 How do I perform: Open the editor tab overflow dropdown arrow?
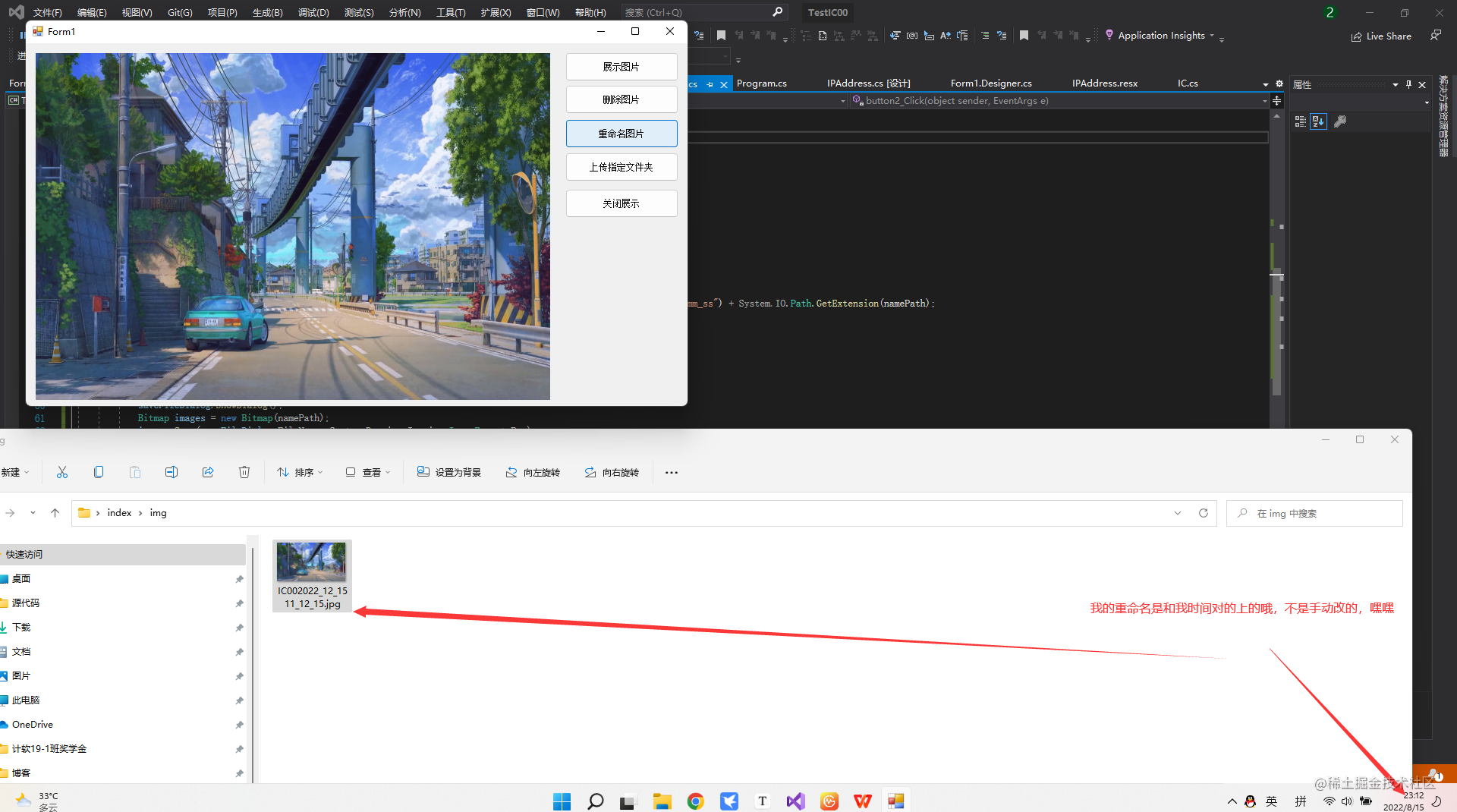click(x=1266, y=84)
